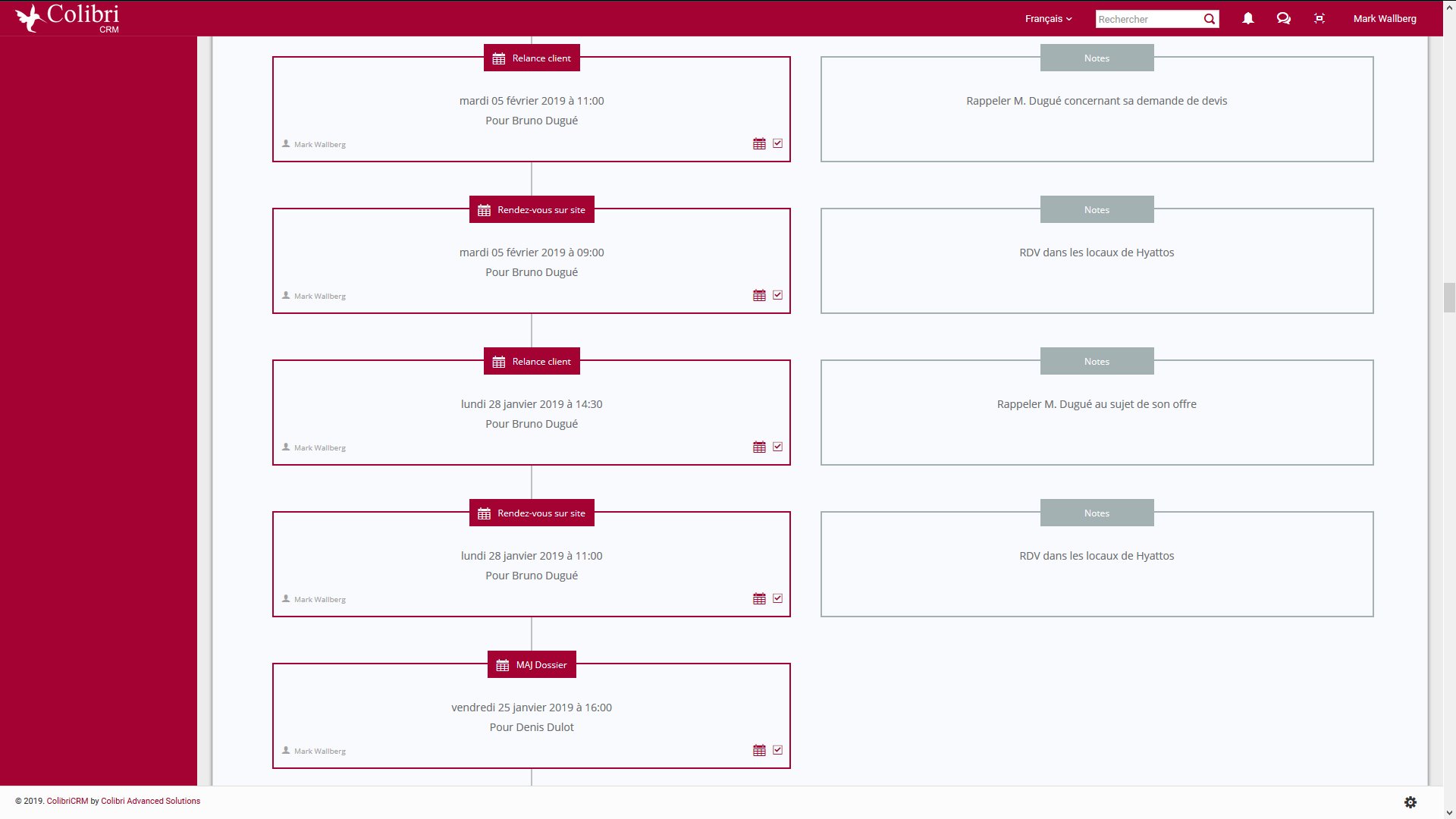
Task: Click 'Pour Bruno Dugué' in 05 février 11:00 card
Action: click(532, 121)
